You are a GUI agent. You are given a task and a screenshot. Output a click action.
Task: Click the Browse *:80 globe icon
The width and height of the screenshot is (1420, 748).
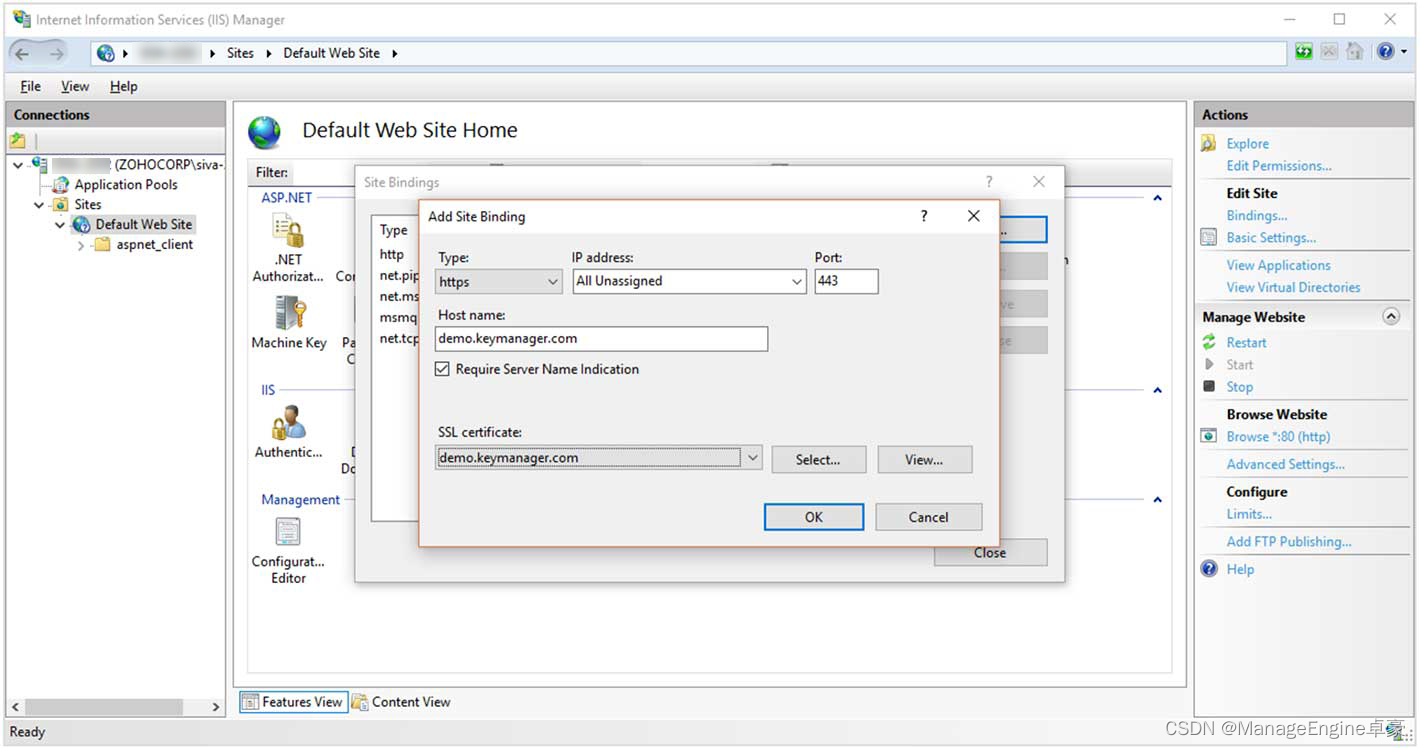1209,436
